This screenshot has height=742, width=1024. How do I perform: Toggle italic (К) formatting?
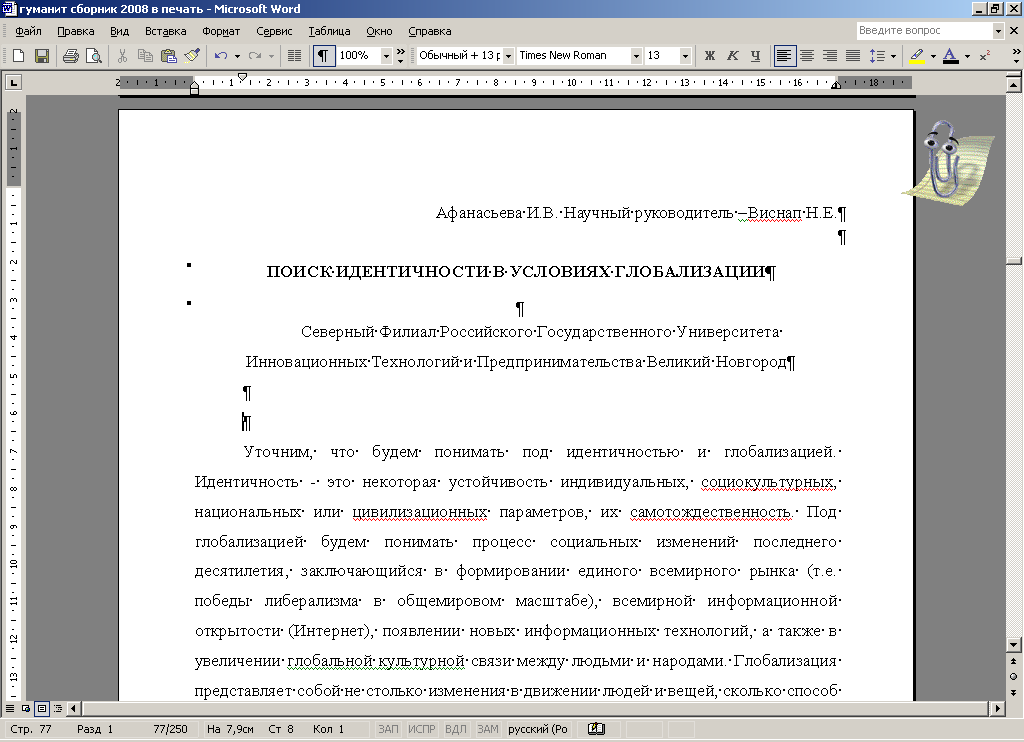pos(733,56)
